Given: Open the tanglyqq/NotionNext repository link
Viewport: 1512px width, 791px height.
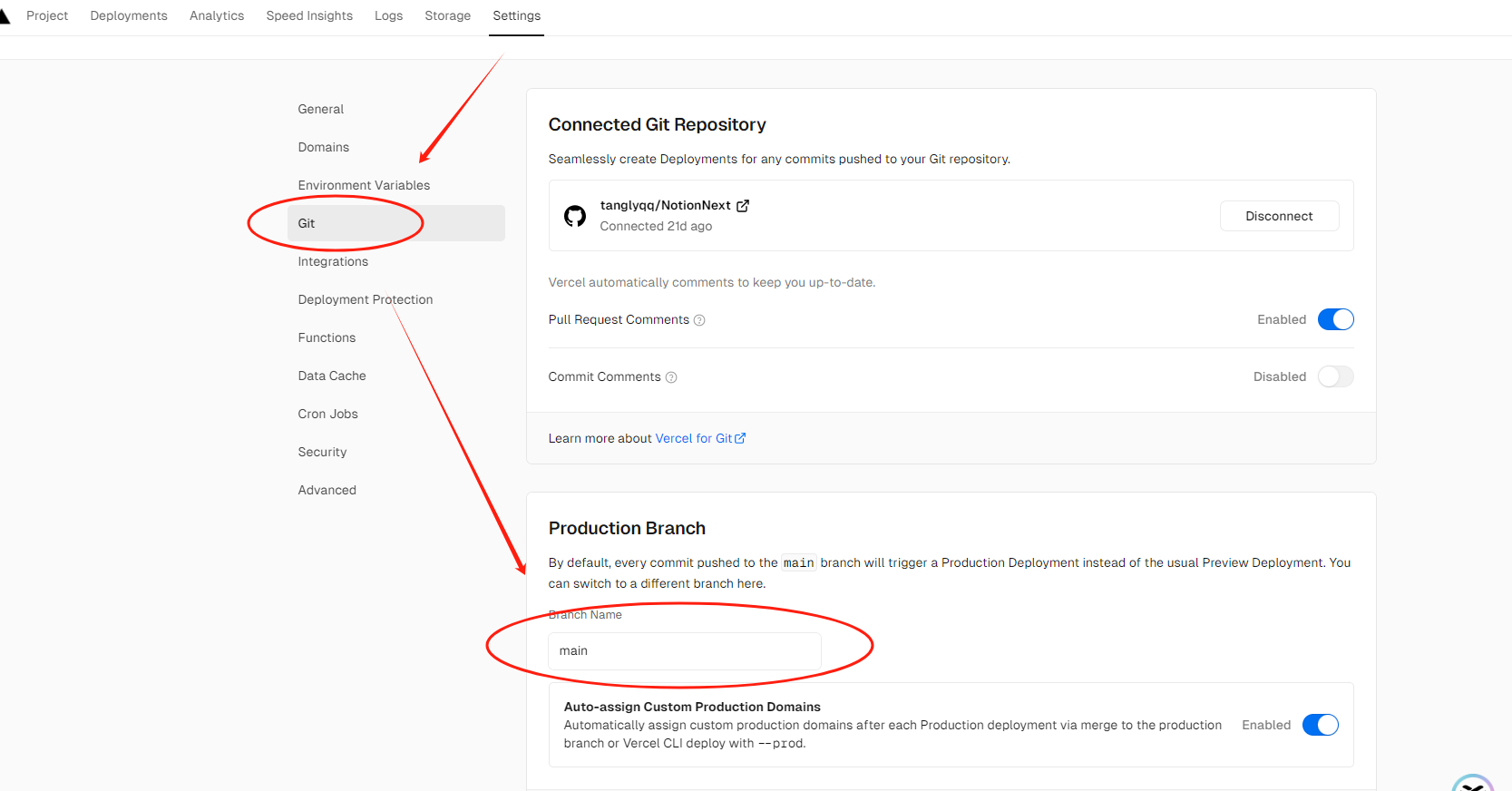Looking at the screenshot, I should pos(665,206).
